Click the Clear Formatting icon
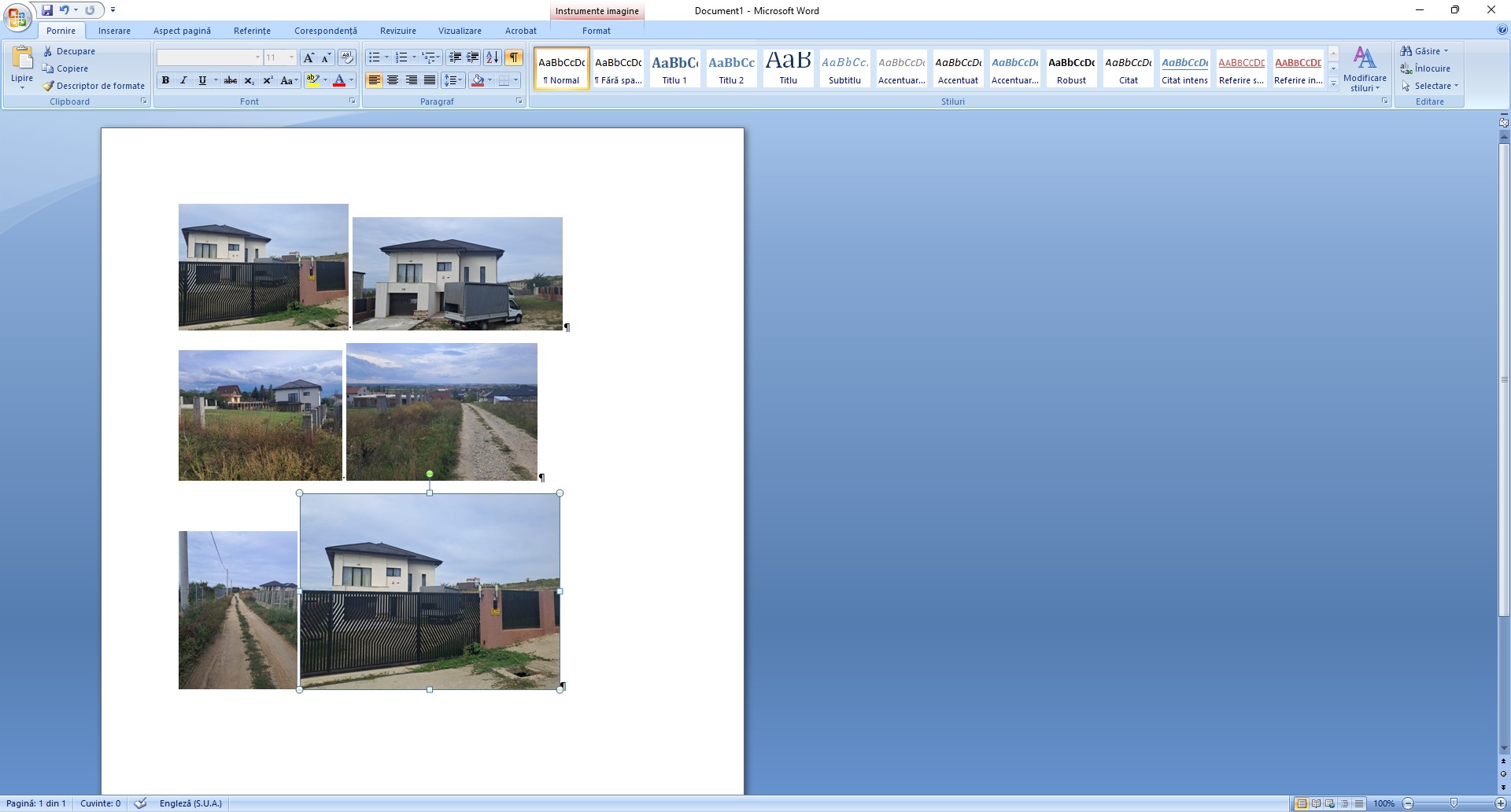The width and height of the screenshot is (1511, 812). pyautogui.click(x=346, y=57)
